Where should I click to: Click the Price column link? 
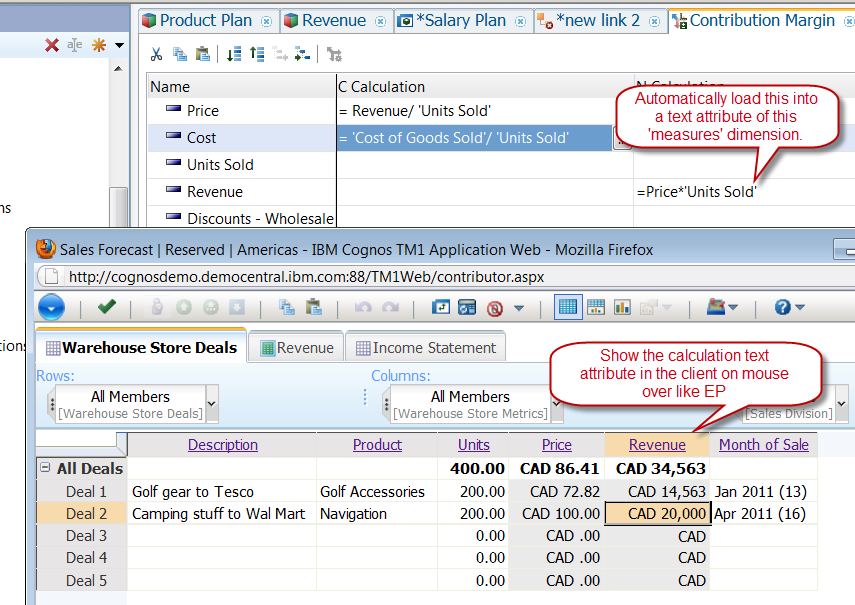click(x=557, y=445)
